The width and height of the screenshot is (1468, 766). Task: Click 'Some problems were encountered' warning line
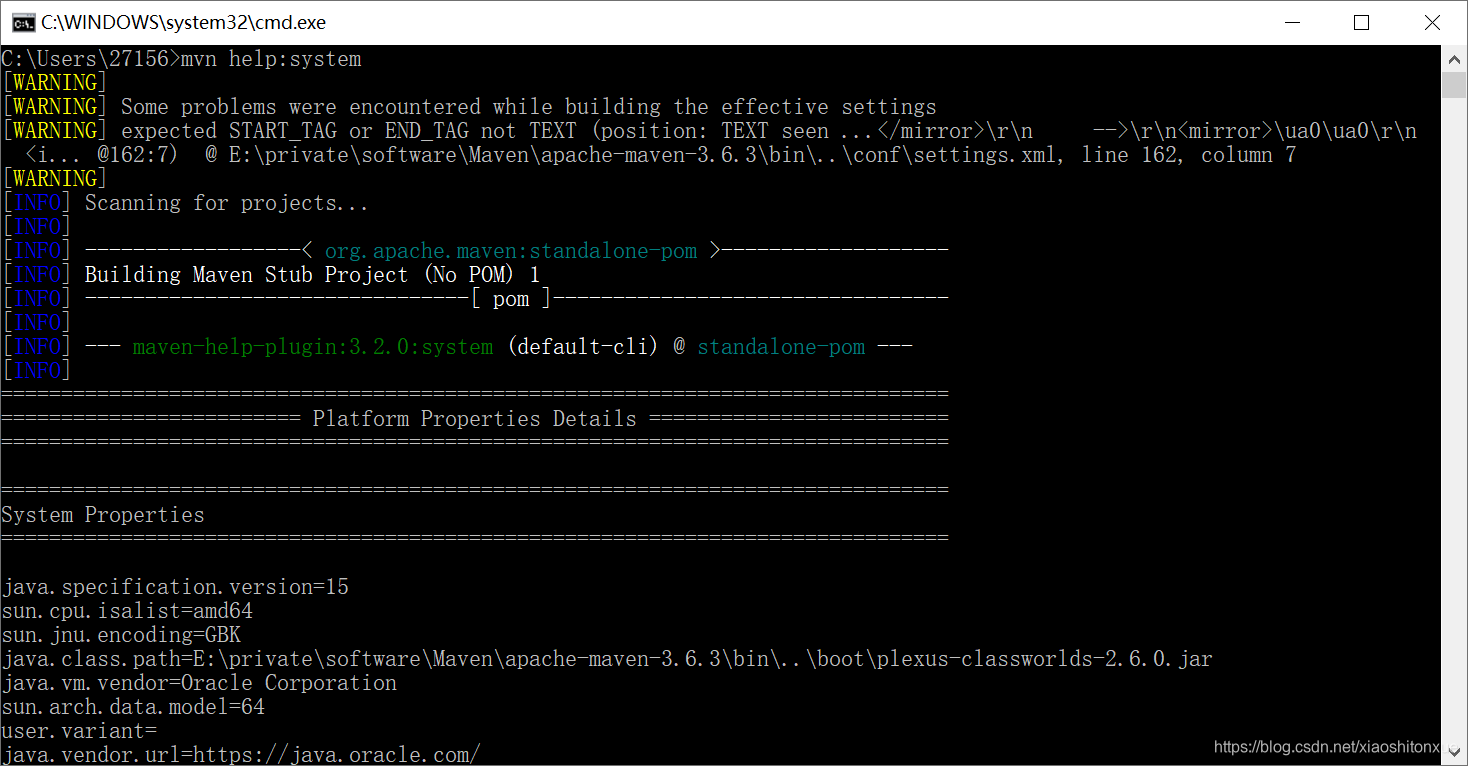(x=529, y=107)
